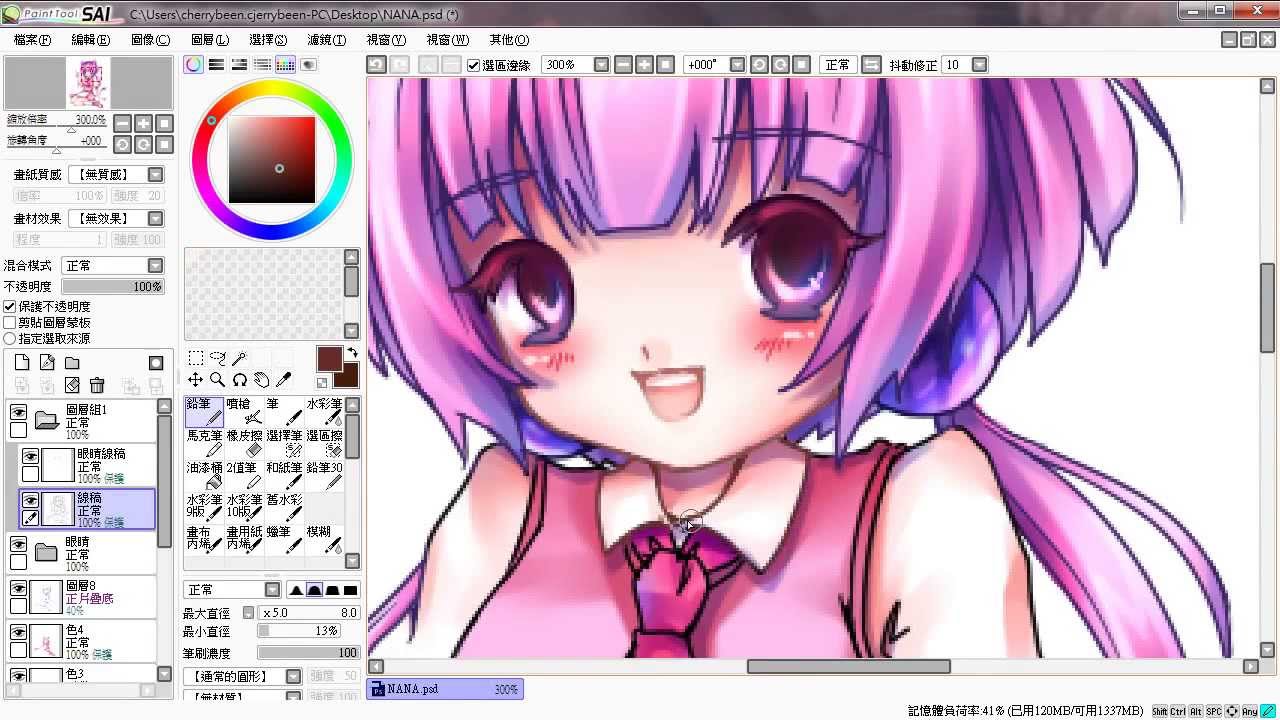1280x720 pixels.
Task: Switch to the NANA.psd document tab
Action: [445, 689]
